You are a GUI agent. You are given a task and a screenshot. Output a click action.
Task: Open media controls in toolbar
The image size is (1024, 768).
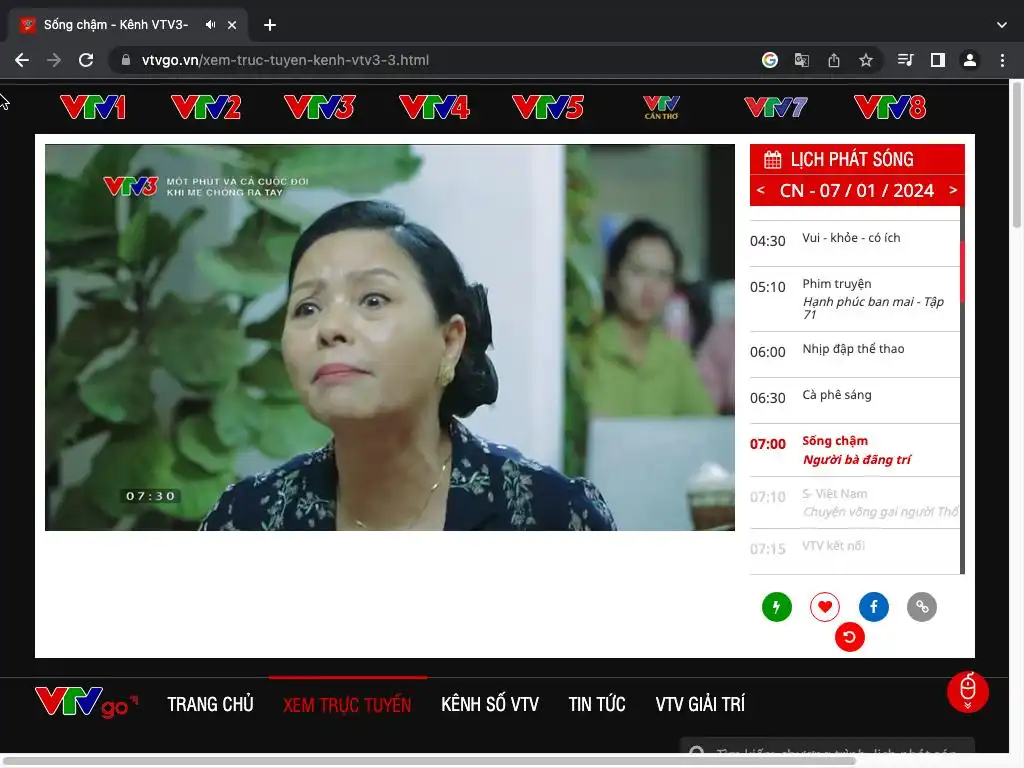coord(905,60)
